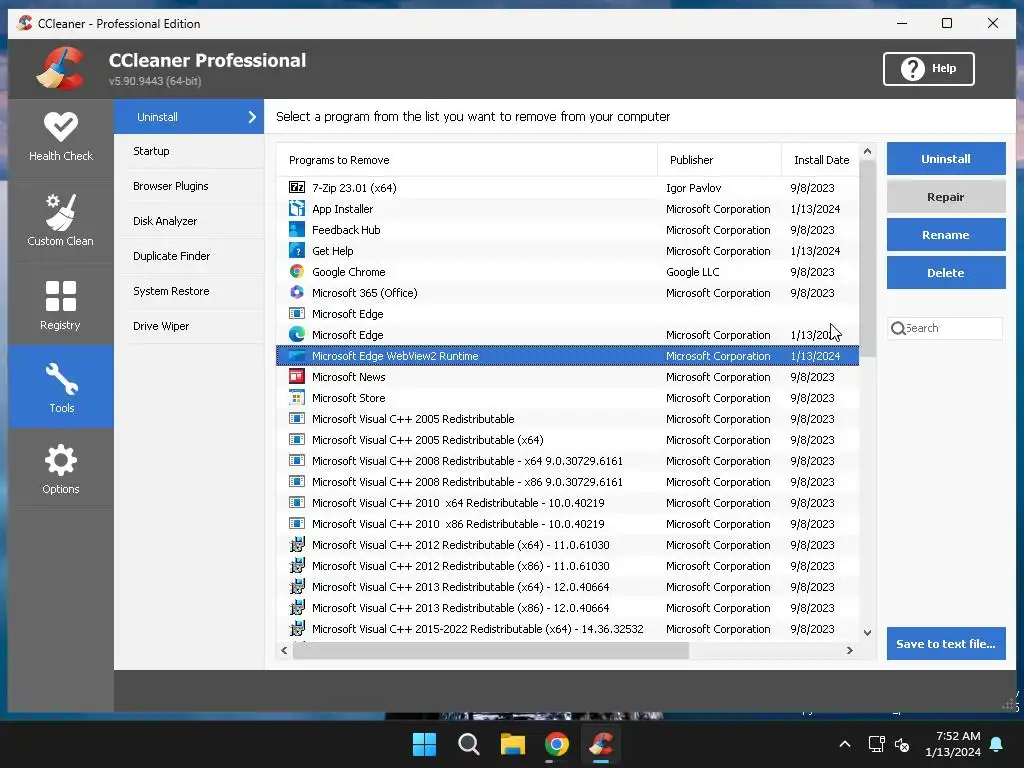Select Visual C++ 2005 Redistributable row
Screen dimensions: 1024x768
568,419
